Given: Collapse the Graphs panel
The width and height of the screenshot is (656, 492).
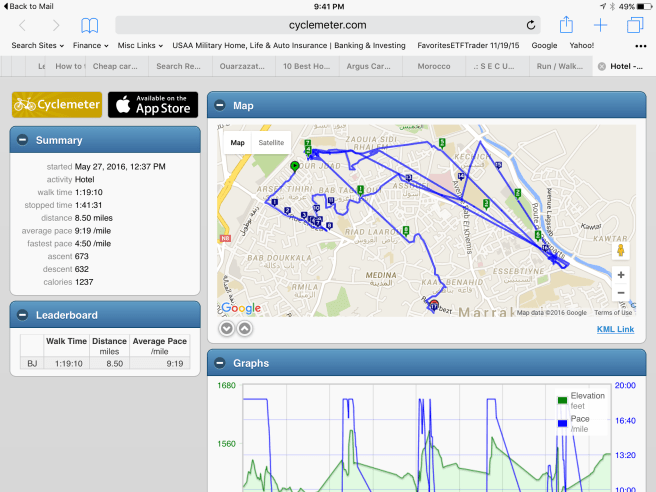Looking at the screenshot, I should pyautogui.click(x=219, y=364).
